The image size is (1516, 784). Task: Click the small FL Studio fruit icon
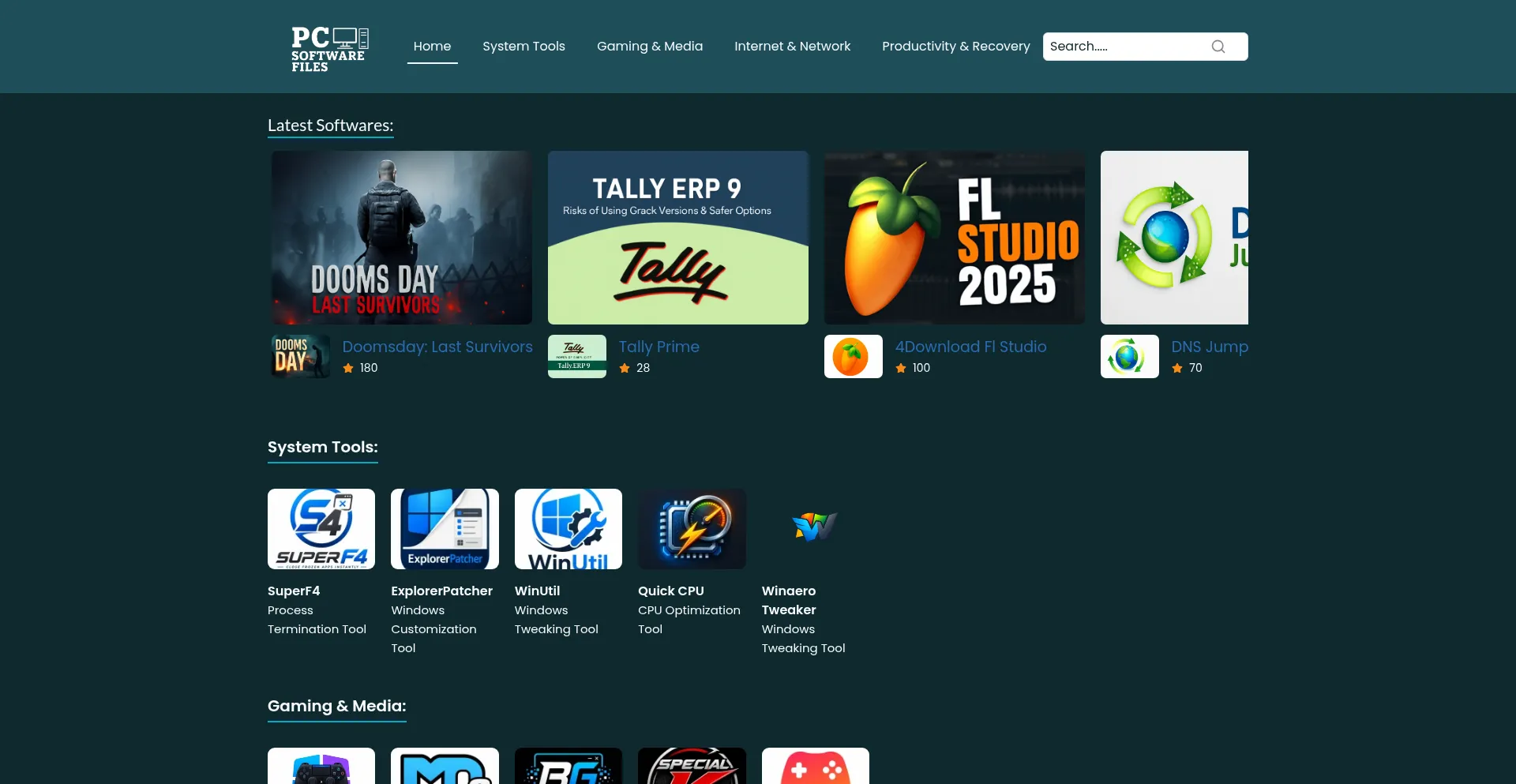point(854,356)
